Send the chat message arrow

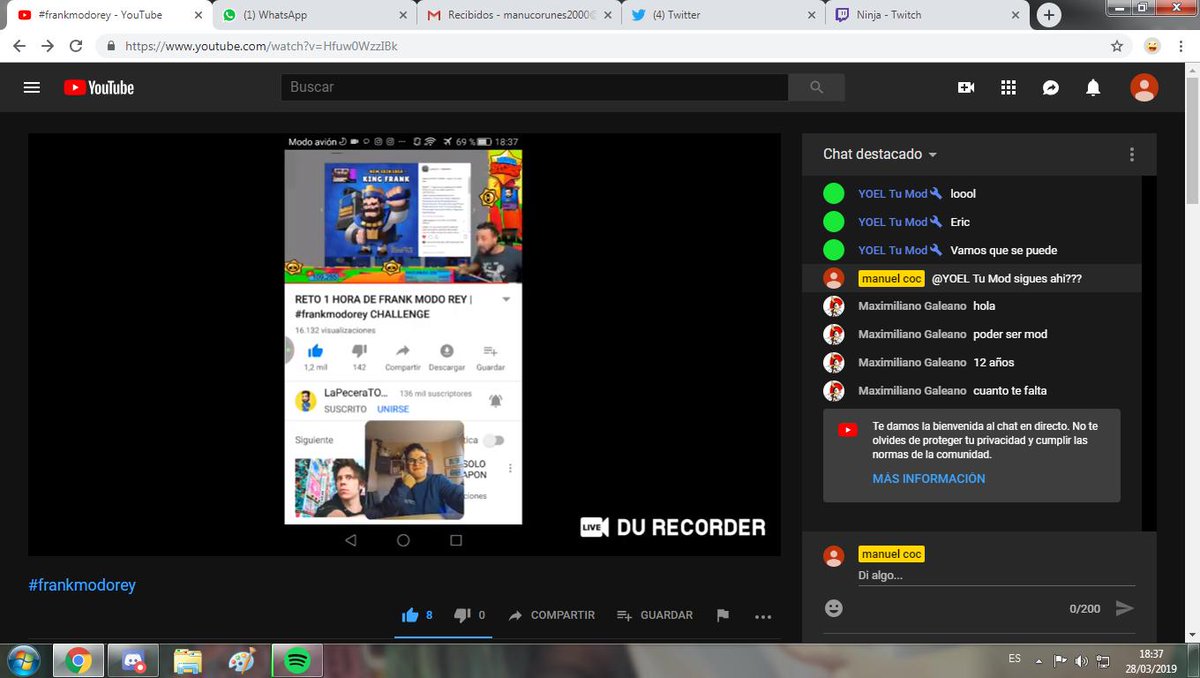tap(1124, 608)
